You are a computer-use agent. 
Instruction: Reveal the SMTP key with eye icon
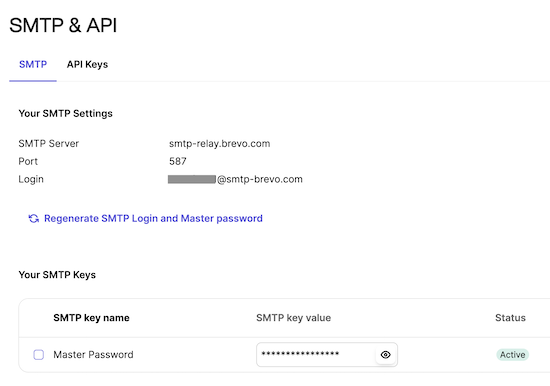point(385,355)
